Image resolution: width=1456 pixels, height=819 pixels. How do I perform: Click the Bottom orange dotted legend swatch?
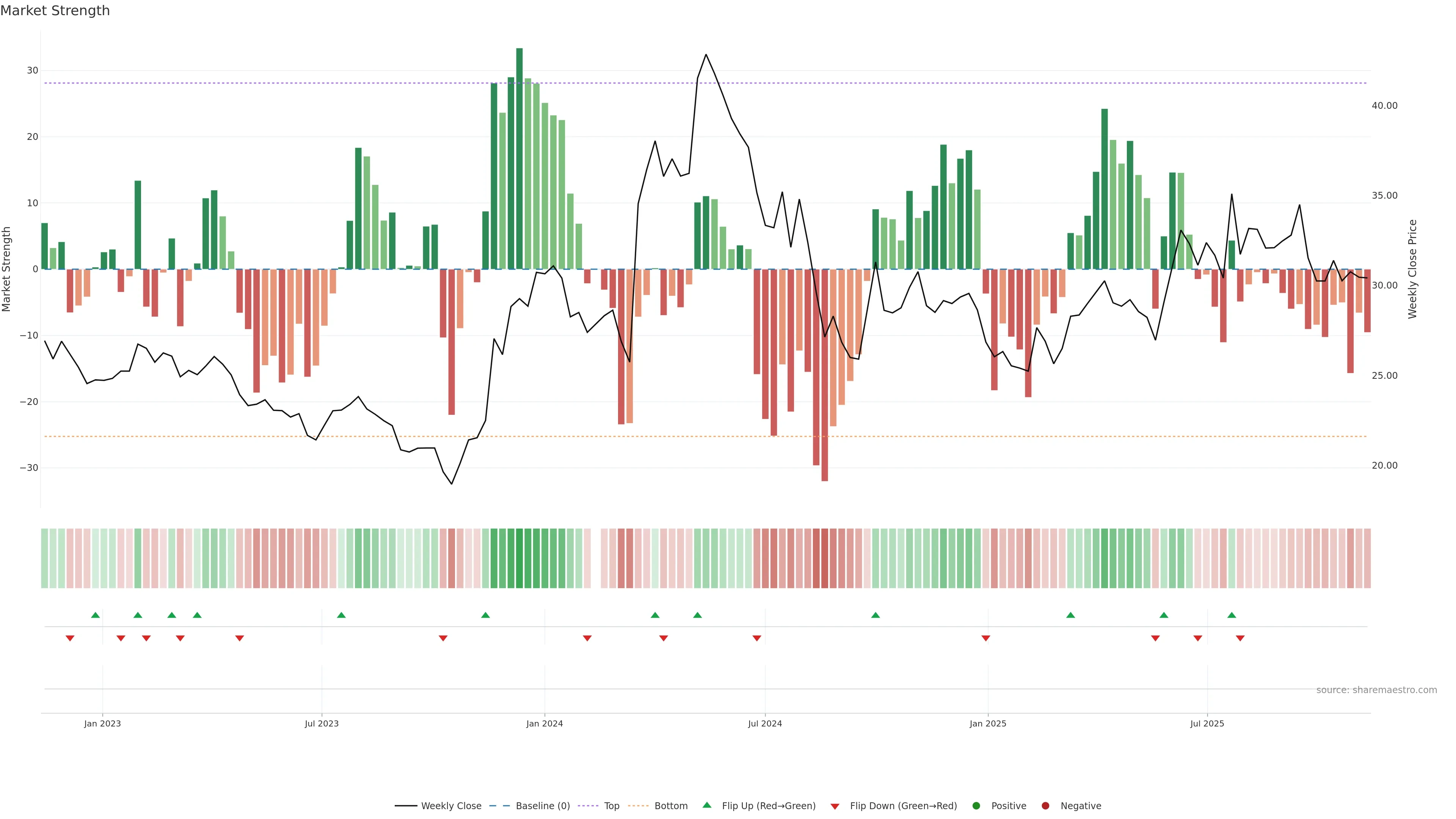click(638, 805)
